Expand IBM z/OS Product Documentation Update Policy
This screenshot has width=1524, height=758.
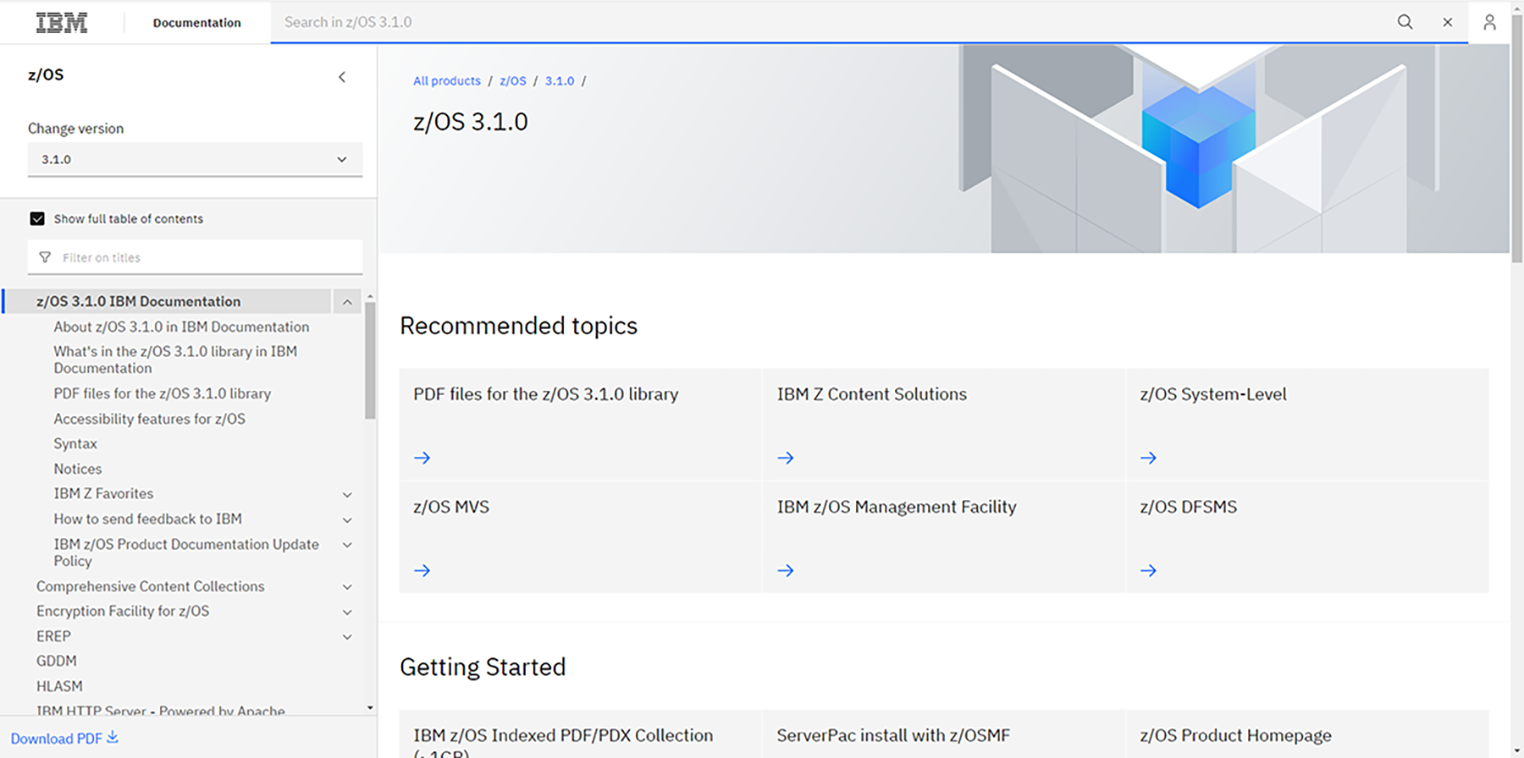click(x=347, y=545)
